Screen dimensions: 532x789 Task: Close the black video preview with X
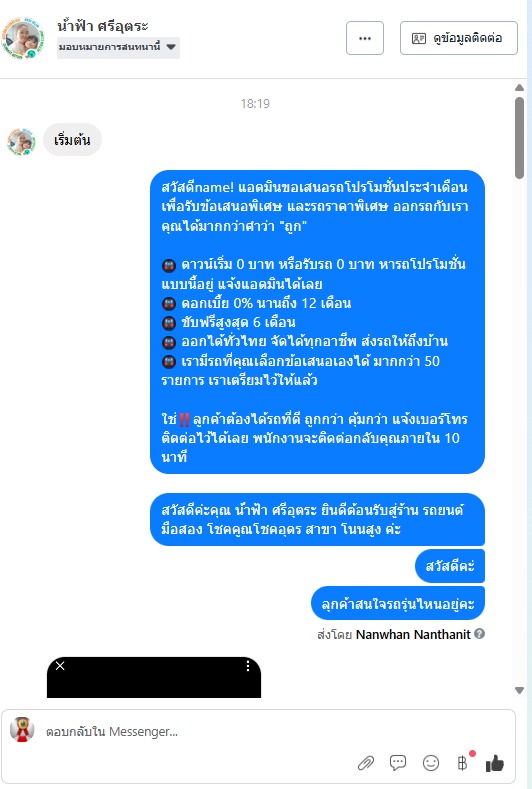(x=60, y=666)
